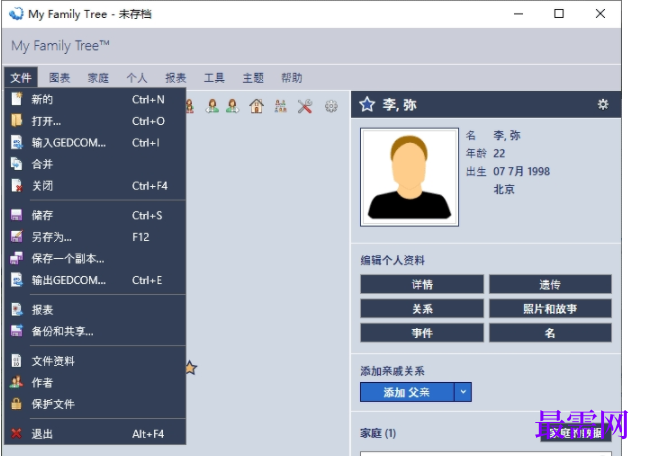647x456 pixels.
Task: Choose 关闭 Ctrl+F4 menu entry
Action: (x=95, y=186)
